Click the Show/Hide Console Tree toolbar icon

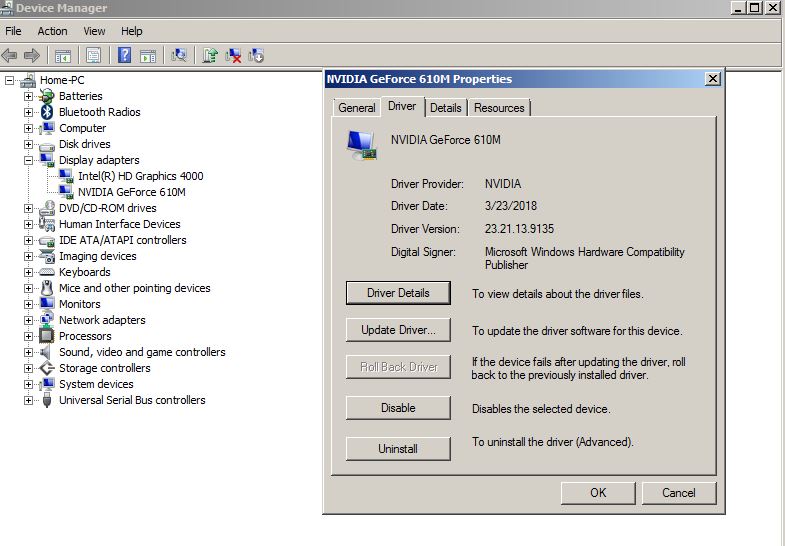(63, 56)
